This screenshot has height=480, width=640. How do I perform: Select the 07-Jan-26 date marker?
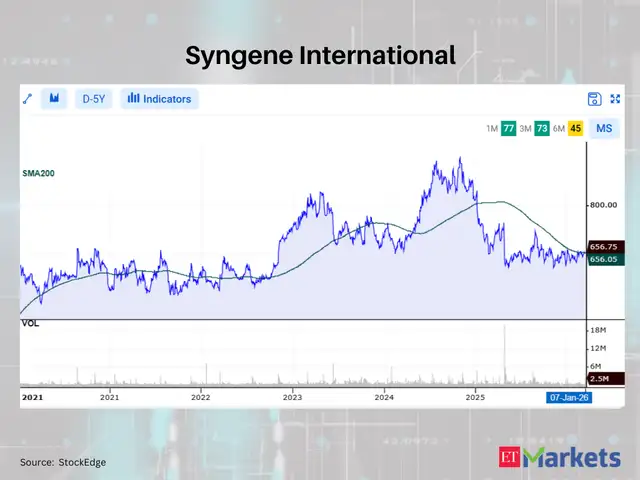coord(566,397)
